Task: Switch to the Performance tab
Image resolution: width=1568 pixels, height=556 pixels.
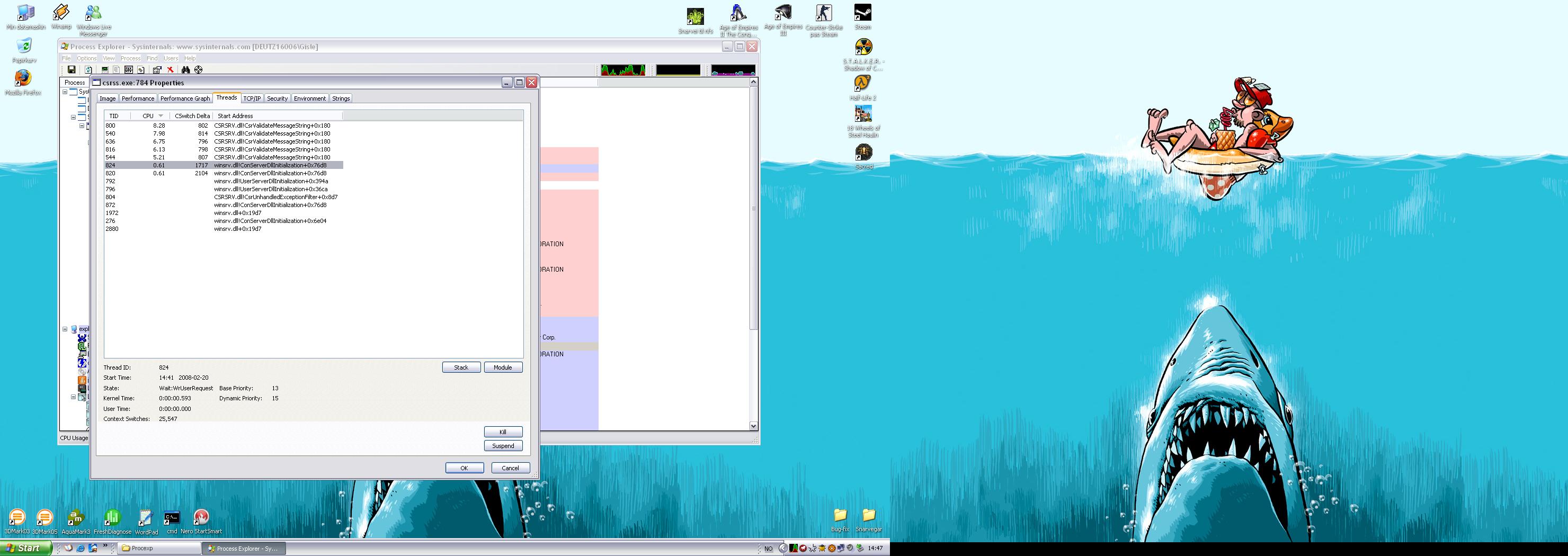Action: tap(138, 98)
